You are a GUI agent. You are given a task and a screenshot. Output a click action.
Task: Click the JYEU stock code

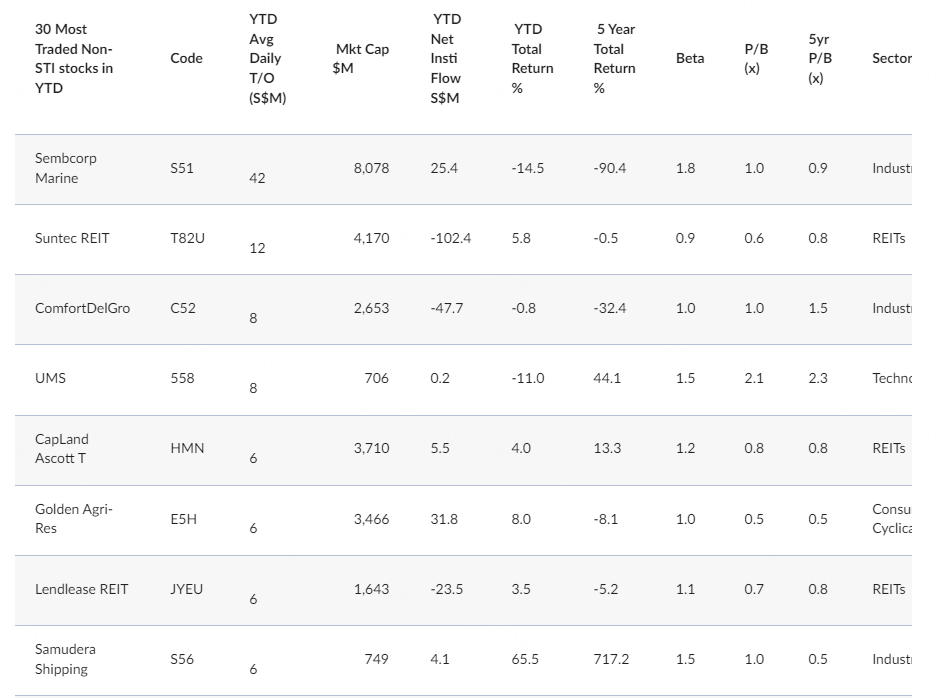click(186, 589)
